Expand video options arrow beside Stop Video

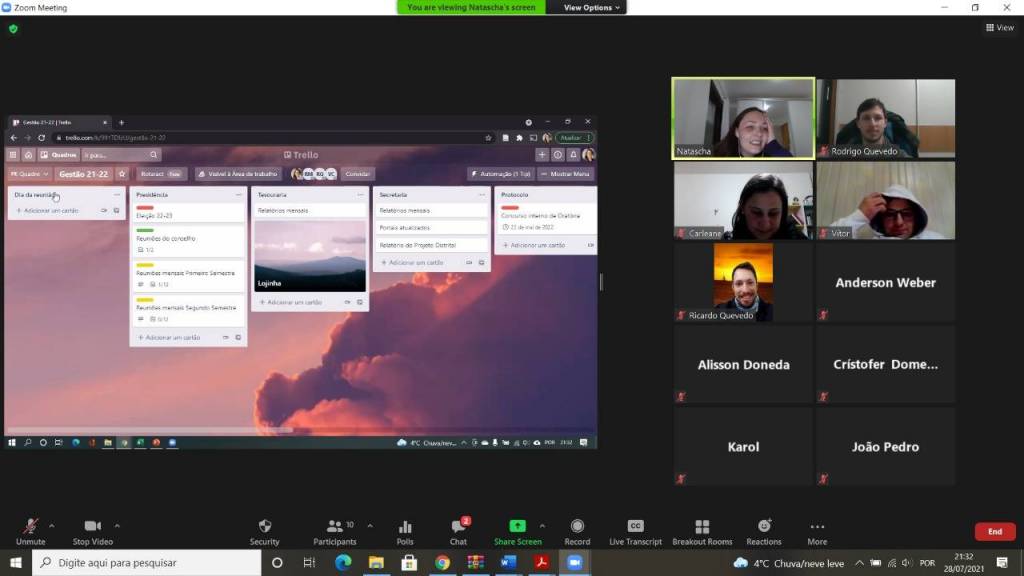click(117, 524)
